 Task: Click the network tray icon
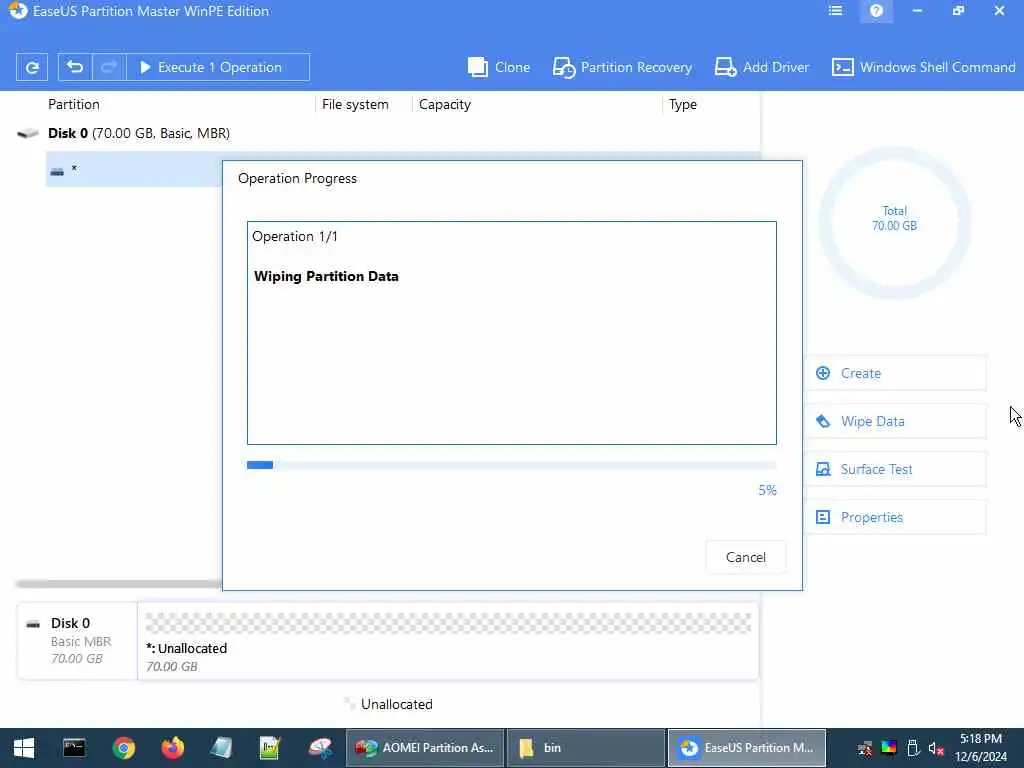[865, 748]
